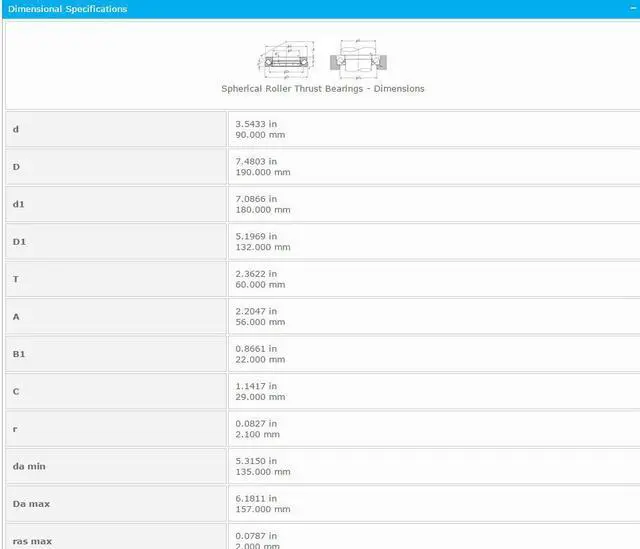Select the value 29.000 mm
640x549 pixels.
click(x=260, y=397)
